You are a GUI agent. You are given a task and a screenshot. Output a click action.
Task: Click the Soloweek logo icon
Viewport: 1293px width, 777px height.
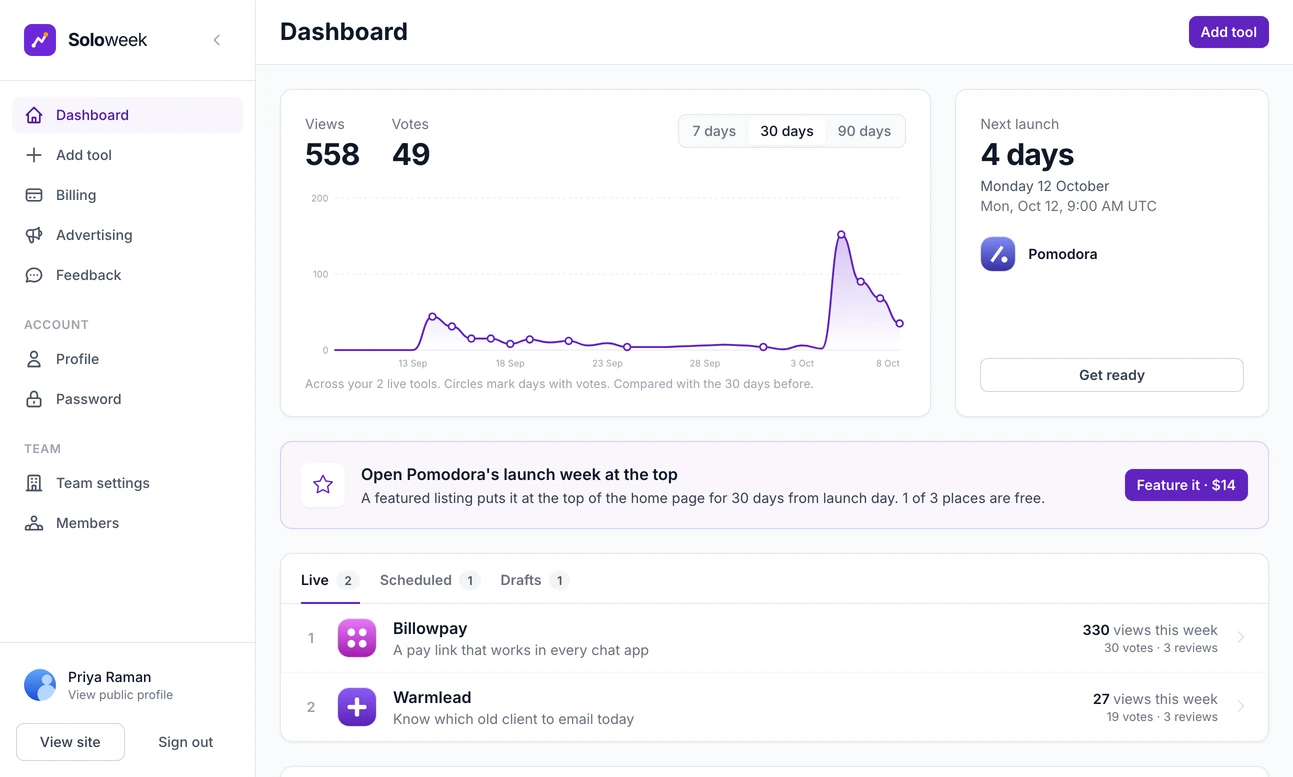40,40
